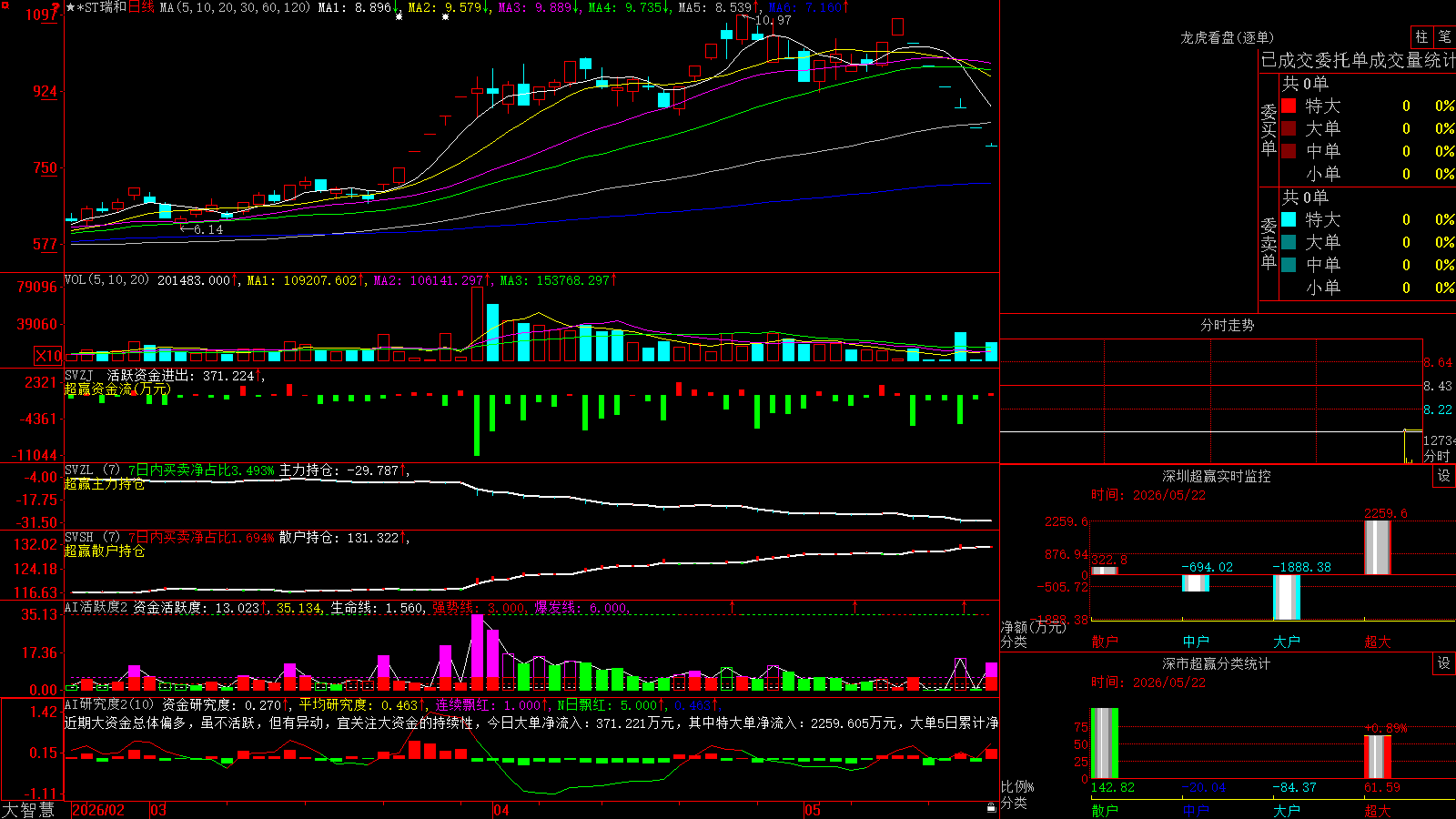Select the 委买单 中单 dark red swatch
The height and width of the screenshot is (819, 1456).
click(1289, 151)
